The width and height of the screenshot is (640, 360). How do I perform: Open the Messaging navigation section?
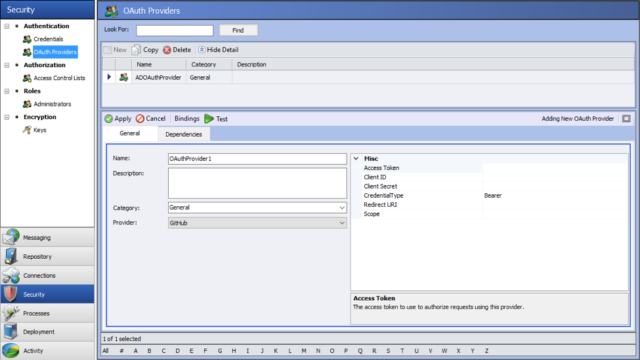pos(47,238)
